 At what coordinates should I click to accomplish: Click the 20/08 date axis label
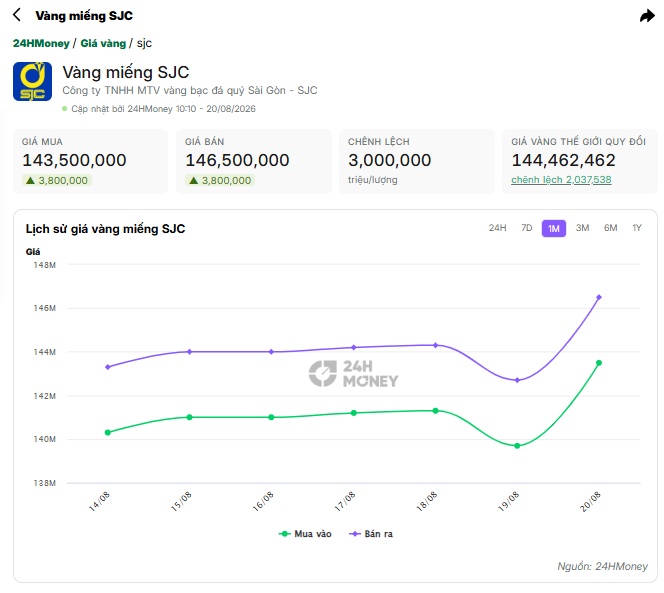pos(590,502)
